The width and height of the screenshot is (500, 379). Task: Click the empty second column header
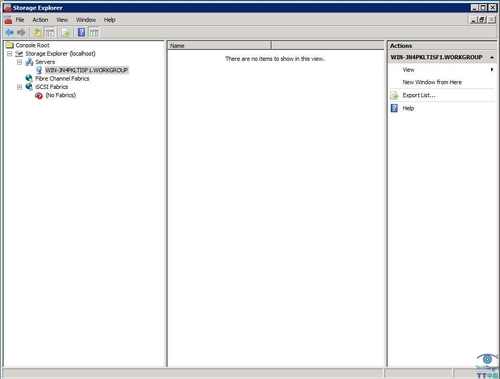click(x=328, y=46)
